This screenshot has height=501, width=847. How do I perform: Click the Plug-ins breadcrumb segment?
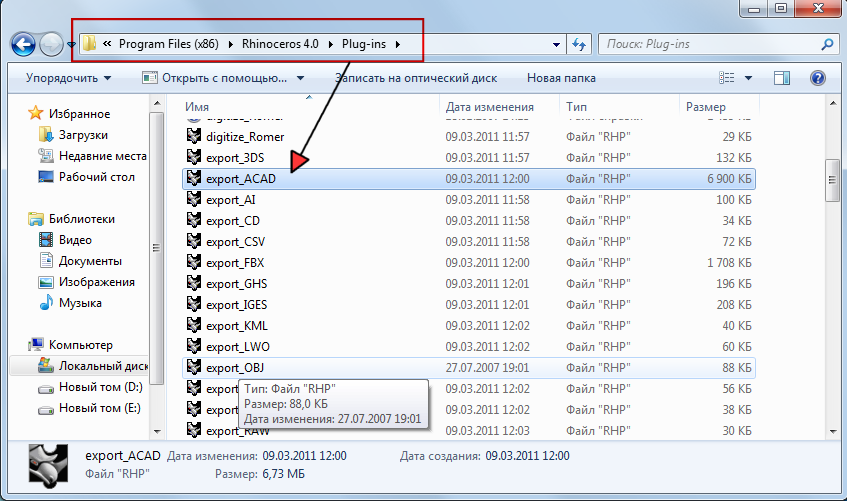pyautogui.click(x=364, y=44)
